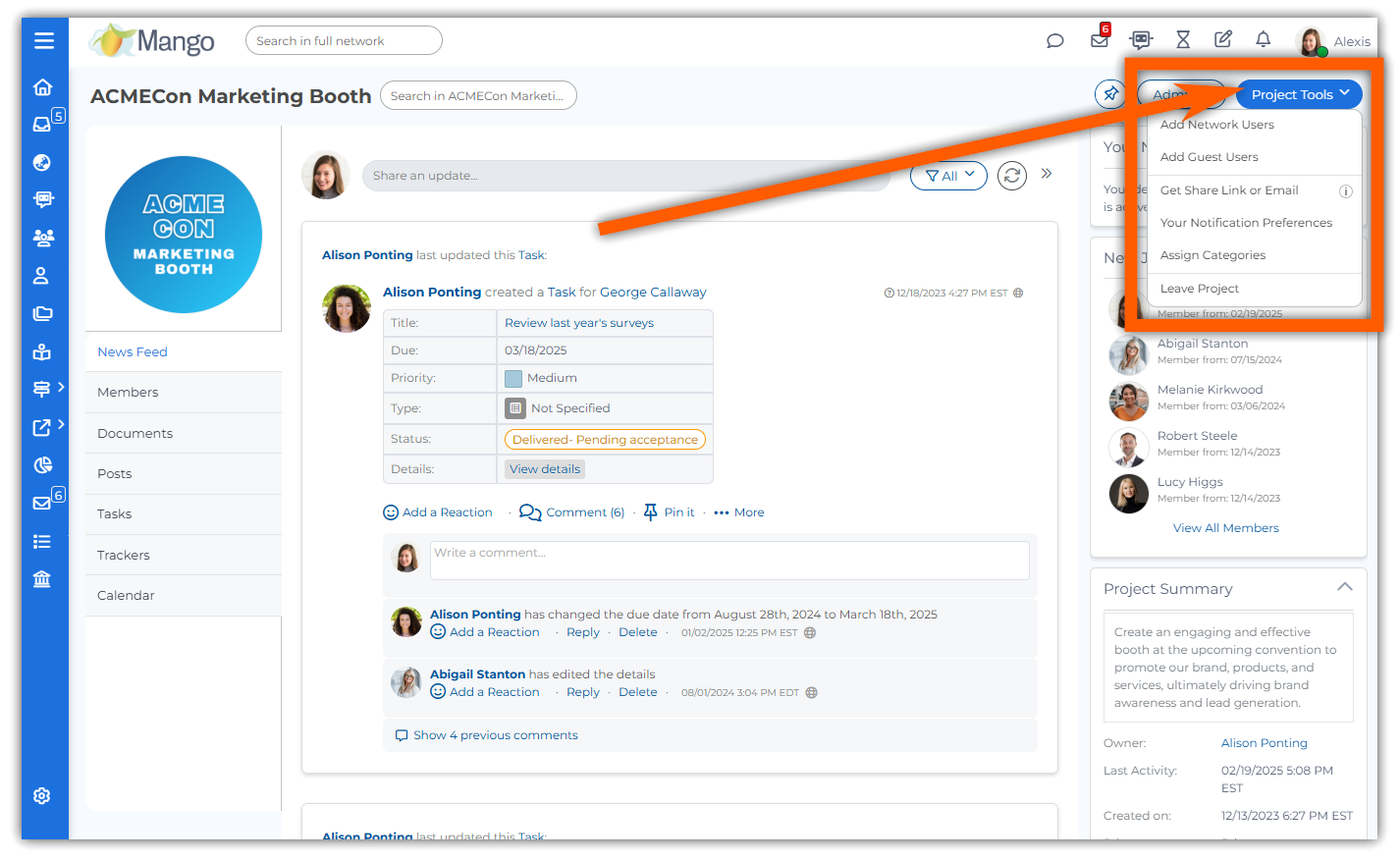The width and height of the screenshot is (1400, 860).
Task: Click Pin it on the task post
Action: pos(669,512)
